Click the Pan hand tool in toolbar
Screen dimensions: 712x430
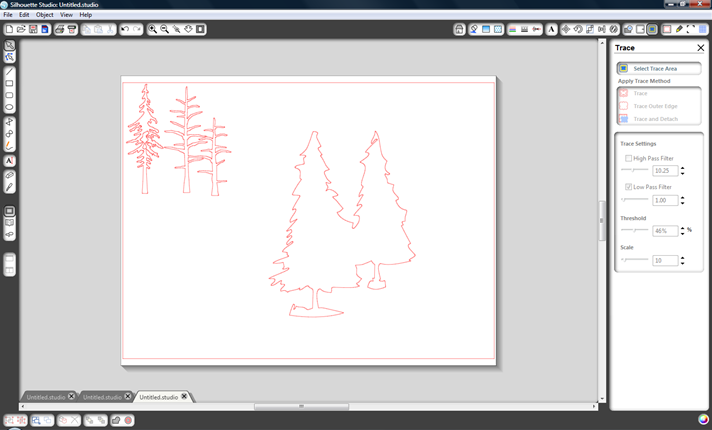(188, 29)
